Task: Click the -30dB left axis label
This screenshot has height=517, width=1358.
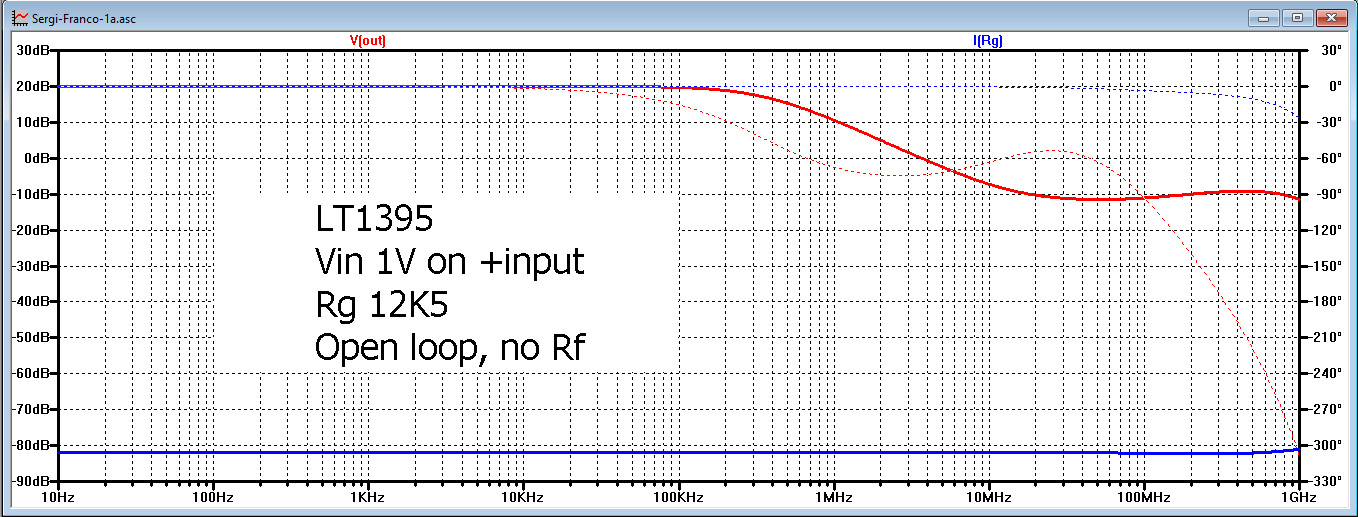Action: (x=30, y=266)
